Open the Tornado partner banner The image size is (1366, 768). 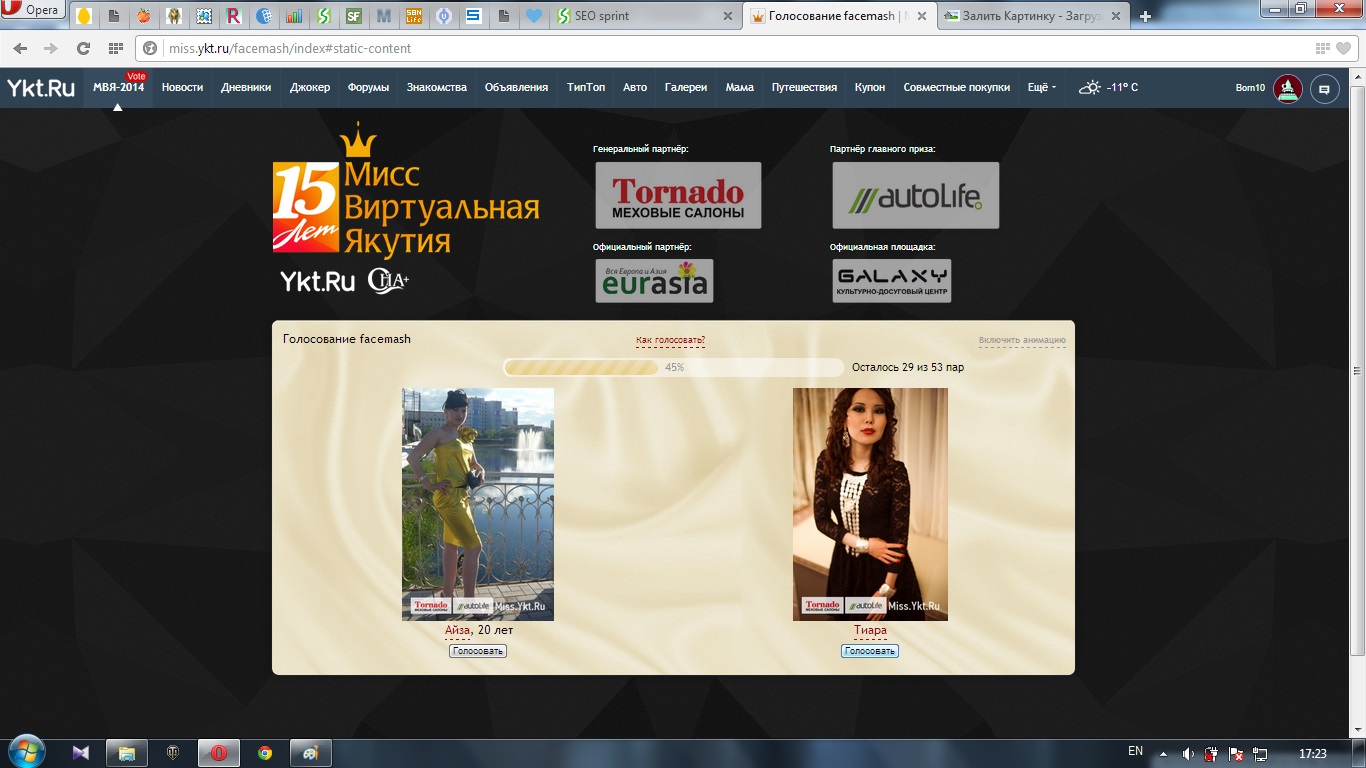pyautogui.click(x=678, y=195)
